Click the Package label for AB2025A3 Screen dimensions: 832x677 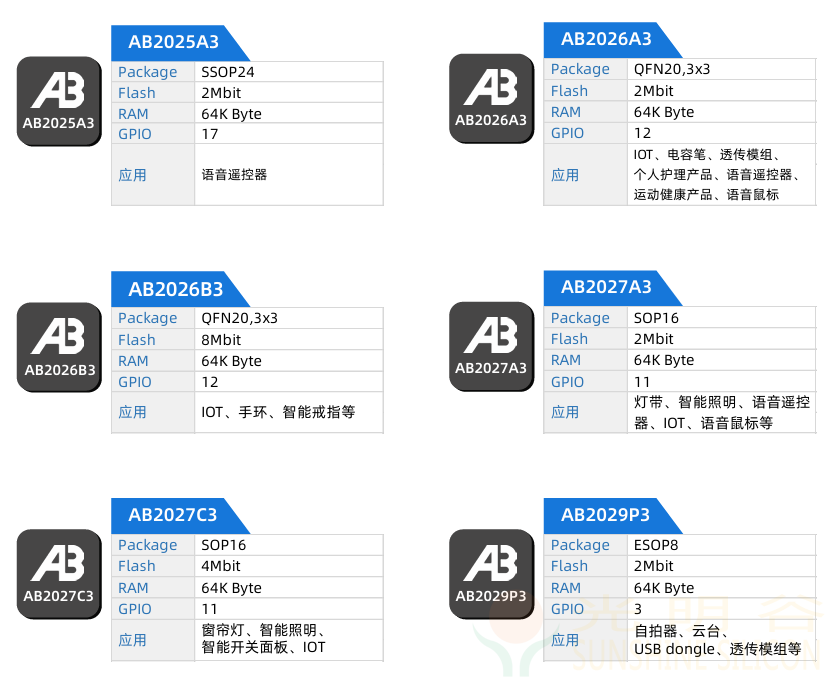[147, 72]
